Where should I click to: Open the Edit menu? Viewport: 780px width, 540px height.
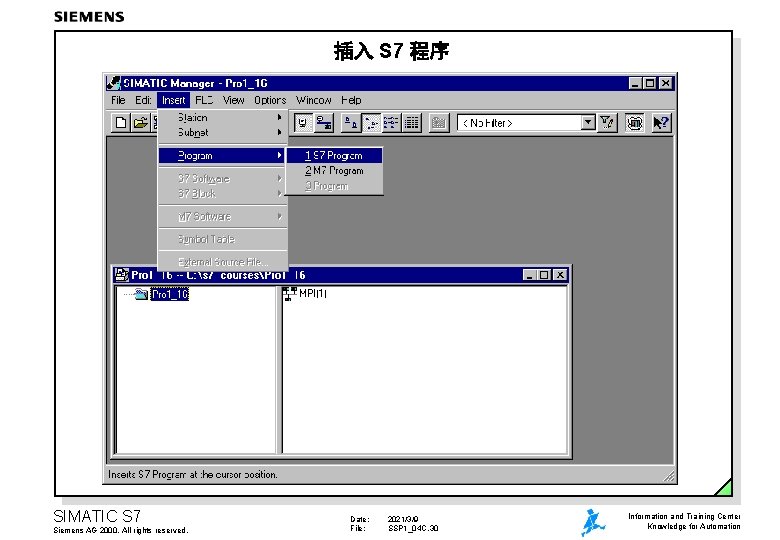[143, 100]
